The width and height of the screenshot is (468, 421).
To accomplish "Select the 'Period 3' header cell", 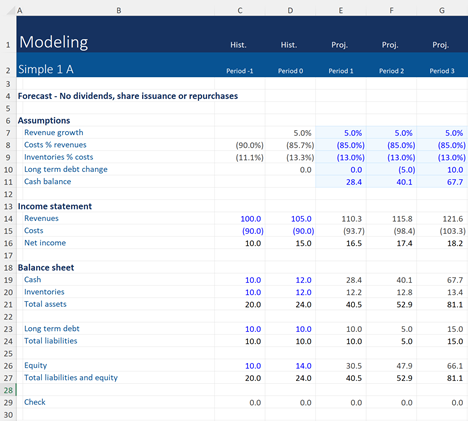I will (x=442, y=71).
